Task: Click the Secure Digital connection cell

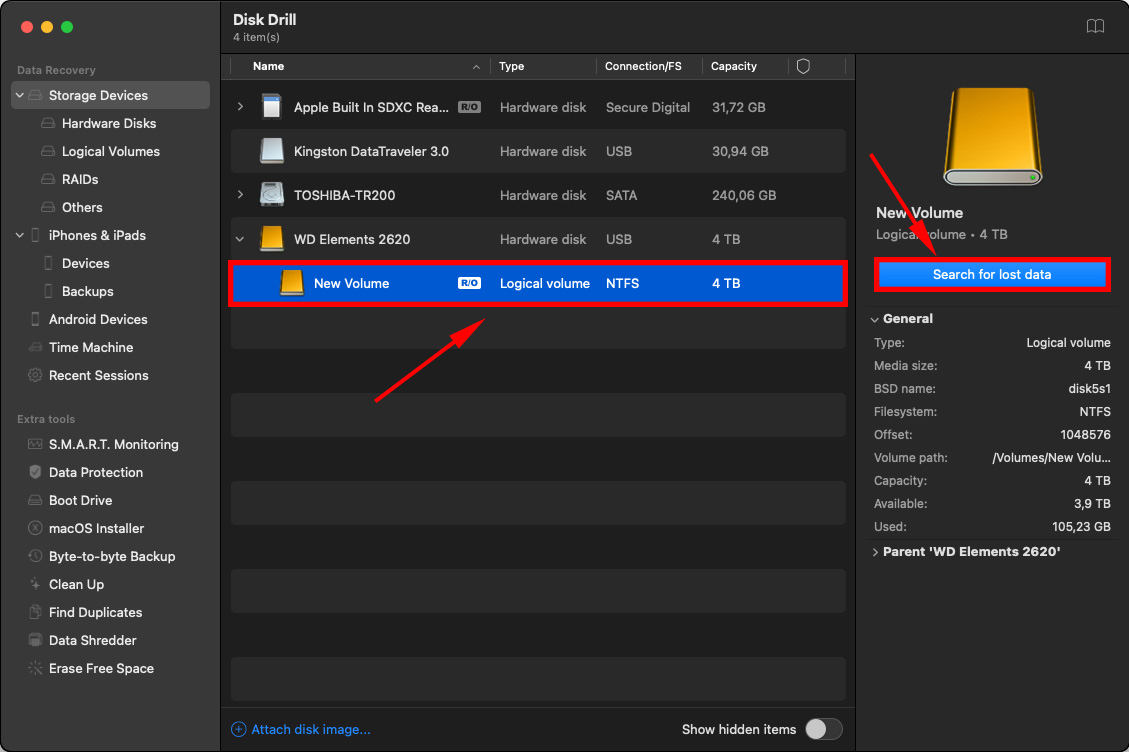Action: (x=647, y=107)
